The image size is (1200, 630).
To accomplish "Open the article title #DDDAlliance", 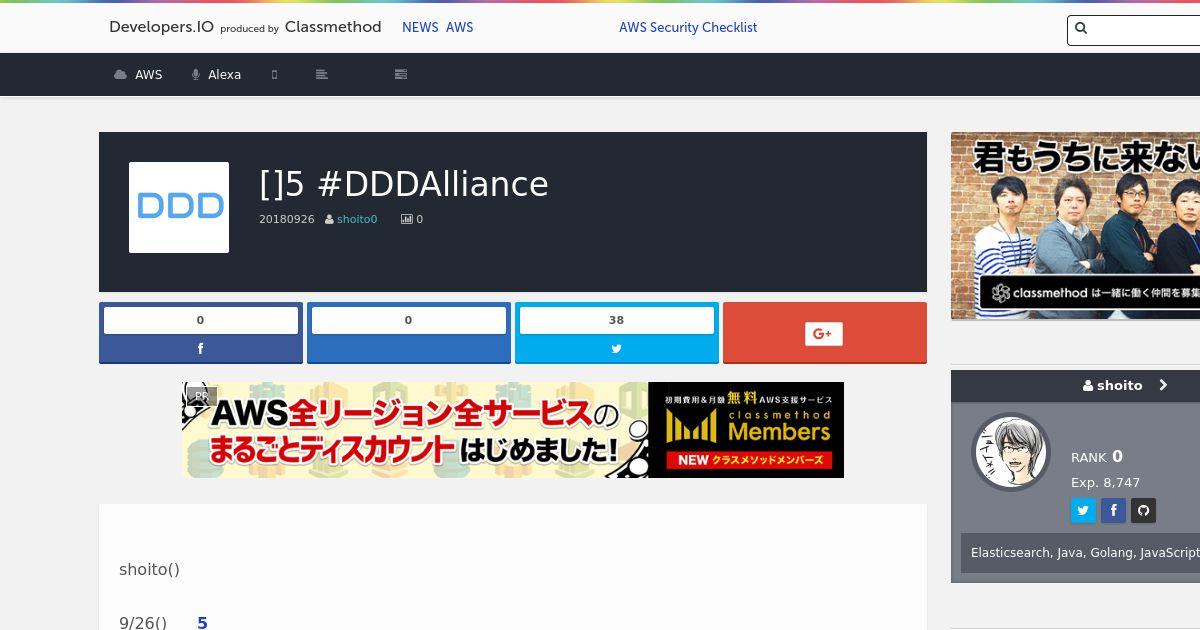I will tap(404, 184).
